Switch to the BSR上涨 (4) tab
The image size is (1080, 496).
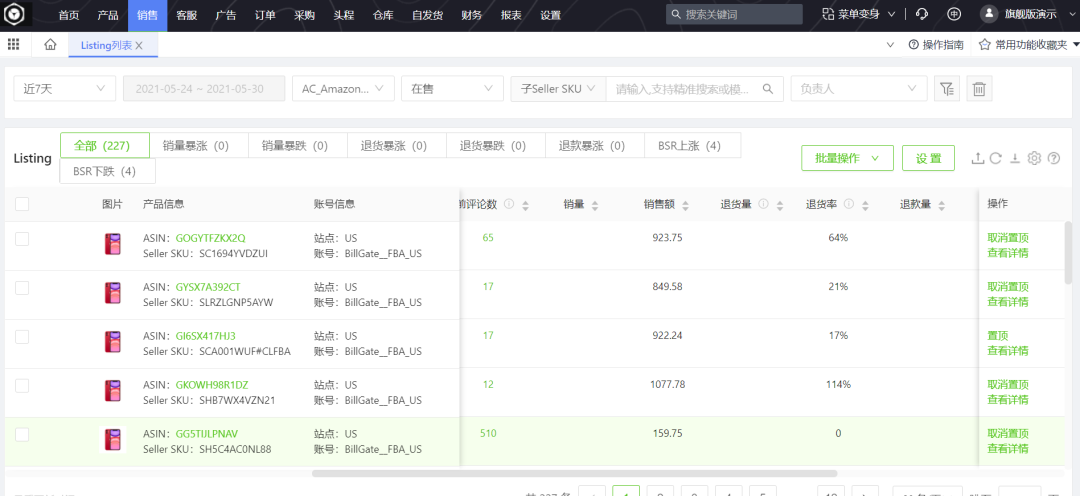pos(689,146)
